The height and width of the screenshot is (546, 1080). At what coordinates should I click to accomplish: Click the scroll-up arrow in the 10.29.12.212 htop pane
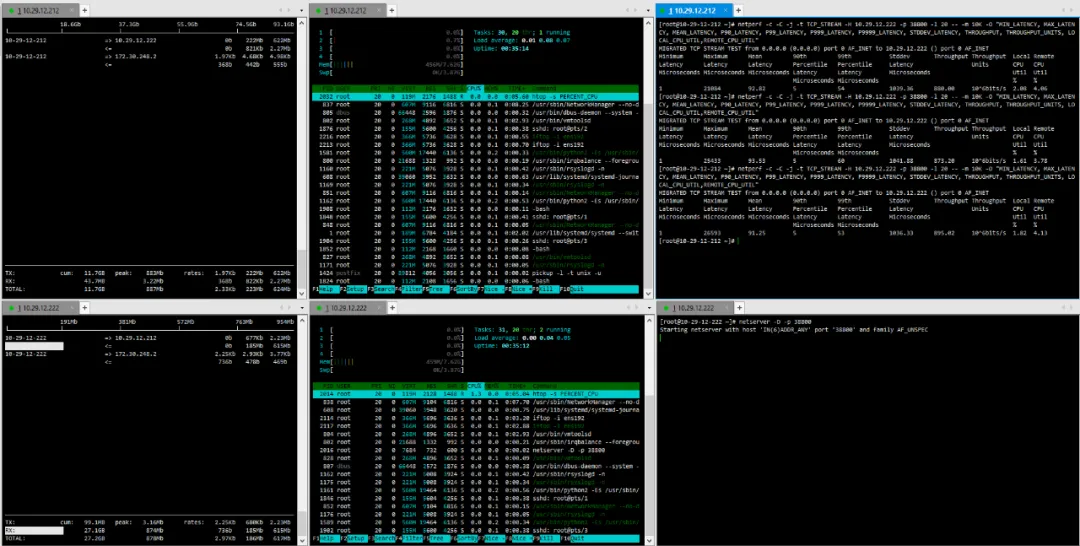(648, 22)
